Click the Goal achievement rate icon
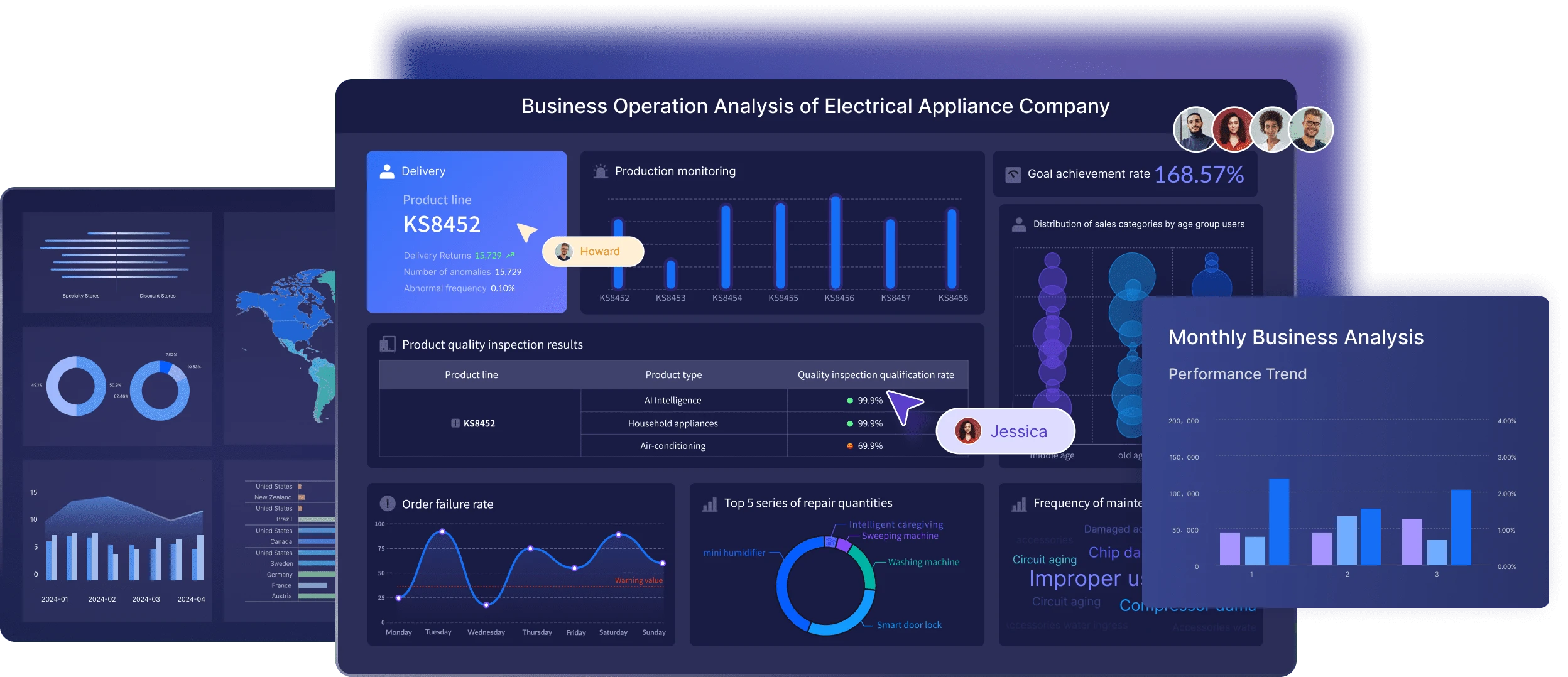Viewport: 1568px width, 677px height. (x=1013, y=175)
